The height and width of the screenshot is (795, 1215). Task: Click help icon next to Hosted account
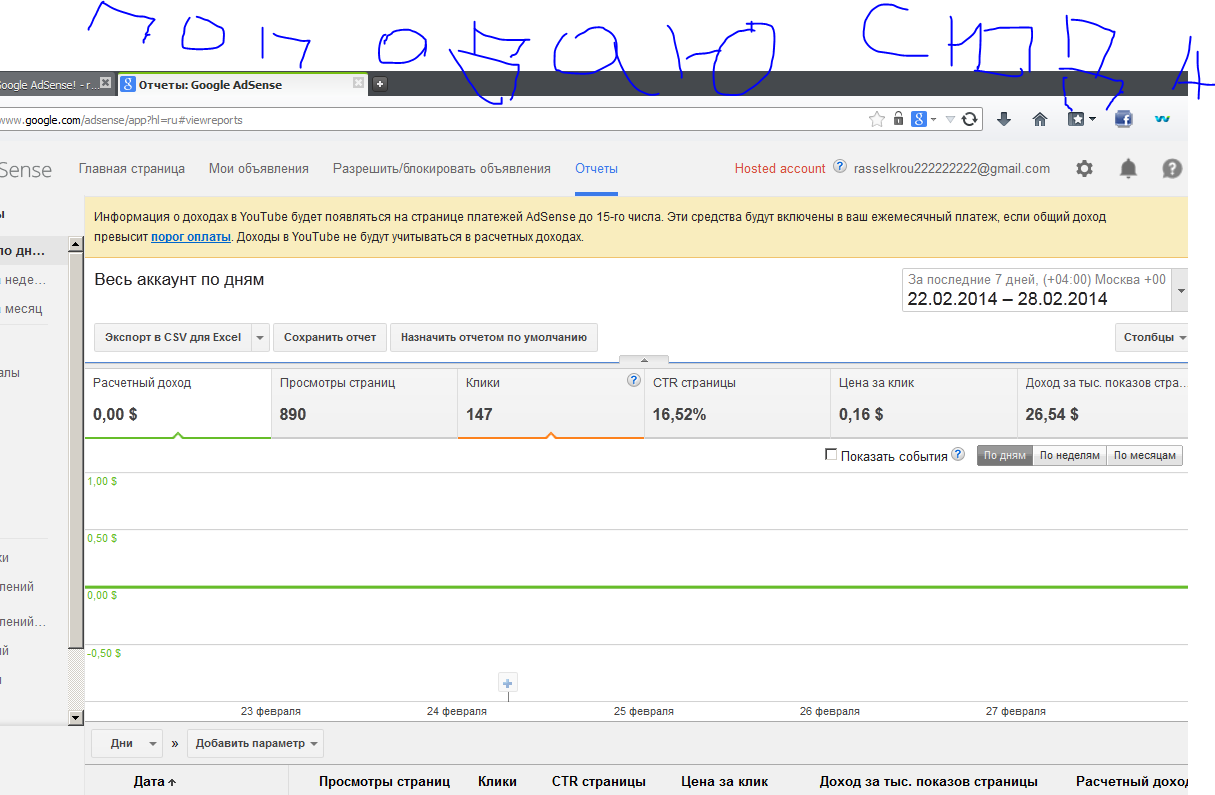click(x=840, y=167)
